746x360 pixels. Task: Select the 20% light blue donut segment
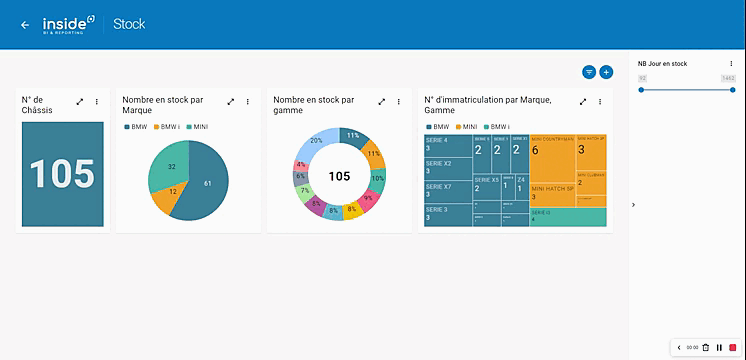316,141
